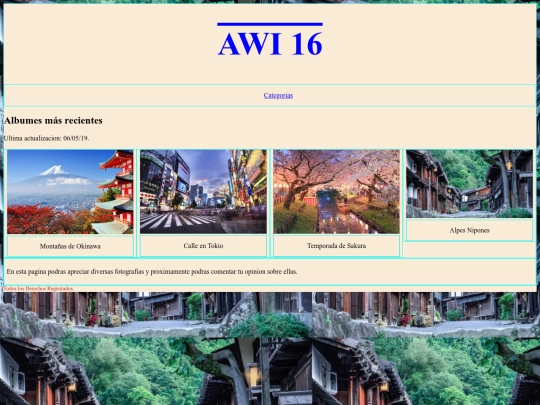This screenshot has width=540, height=405.
Task: Click the Temporada de Sakura caption
Action: pyautogui.click(x=336, y=246)
